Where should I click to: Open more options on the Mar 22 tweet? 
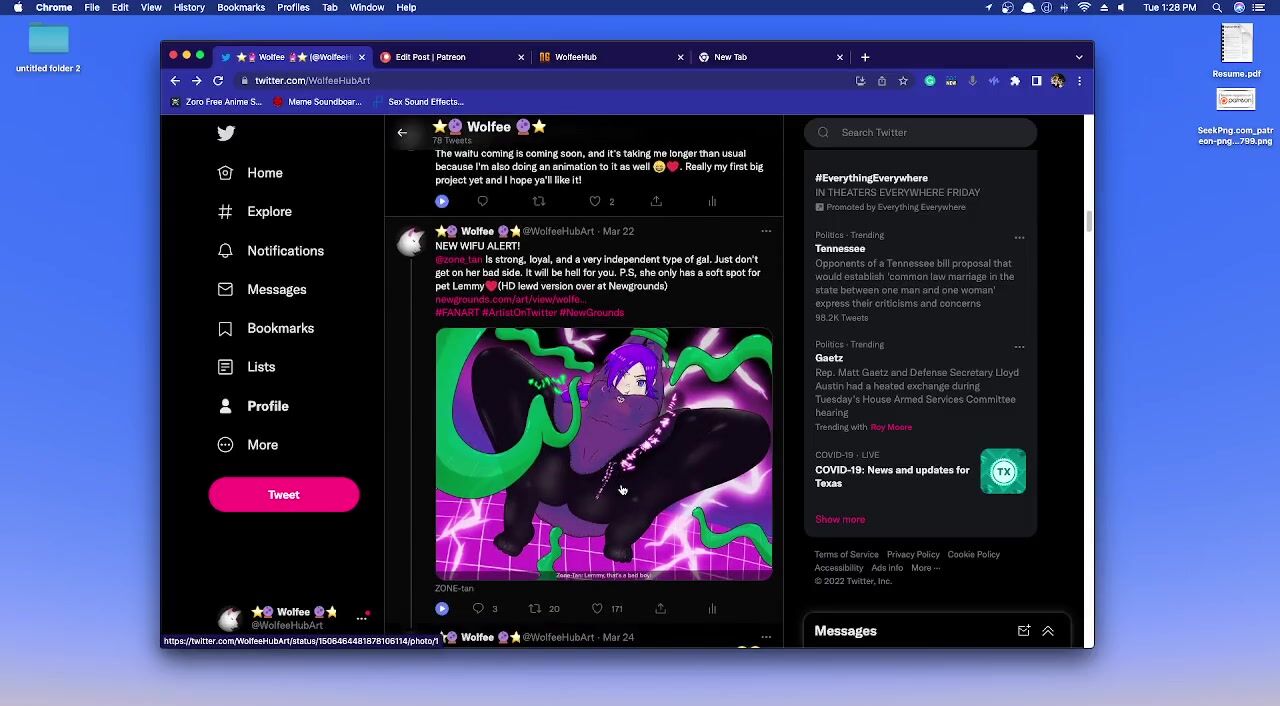pos(766,231)
